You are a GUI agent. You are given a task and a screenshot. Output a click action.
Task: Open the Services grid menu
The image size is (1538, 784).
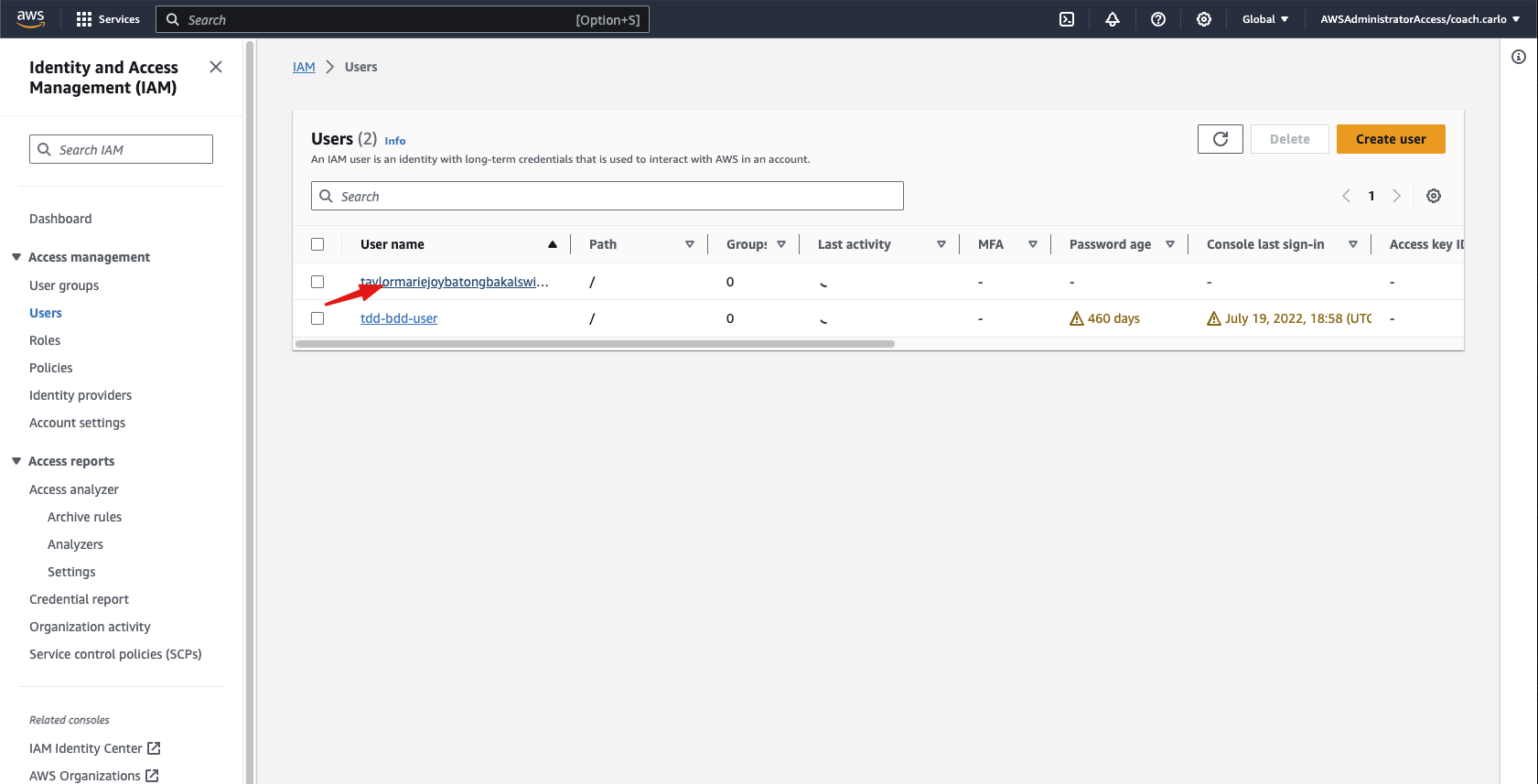coord(108,19)
